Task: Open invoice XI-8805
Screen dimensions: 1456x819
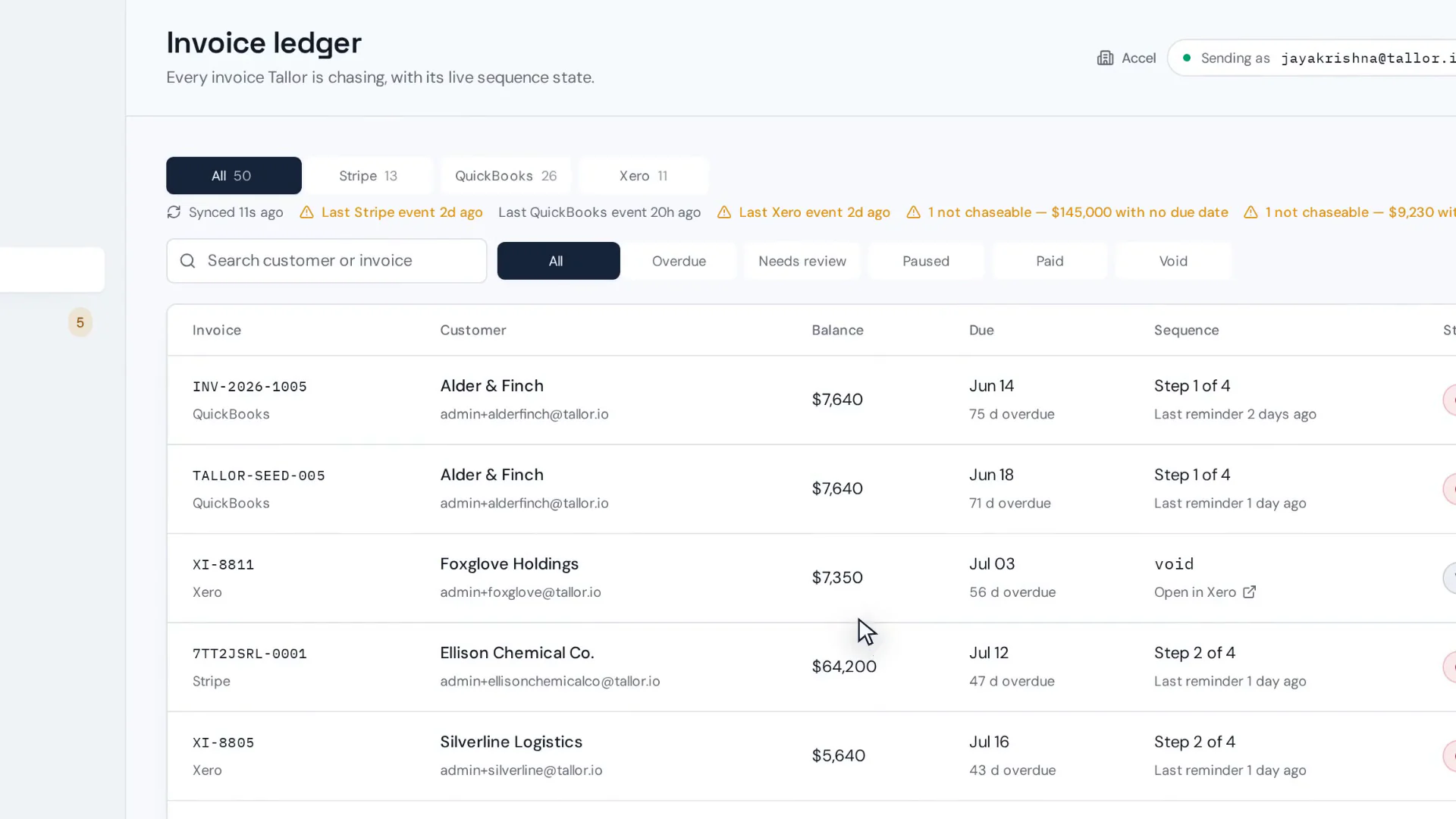Action: click(x=223, y=743)
